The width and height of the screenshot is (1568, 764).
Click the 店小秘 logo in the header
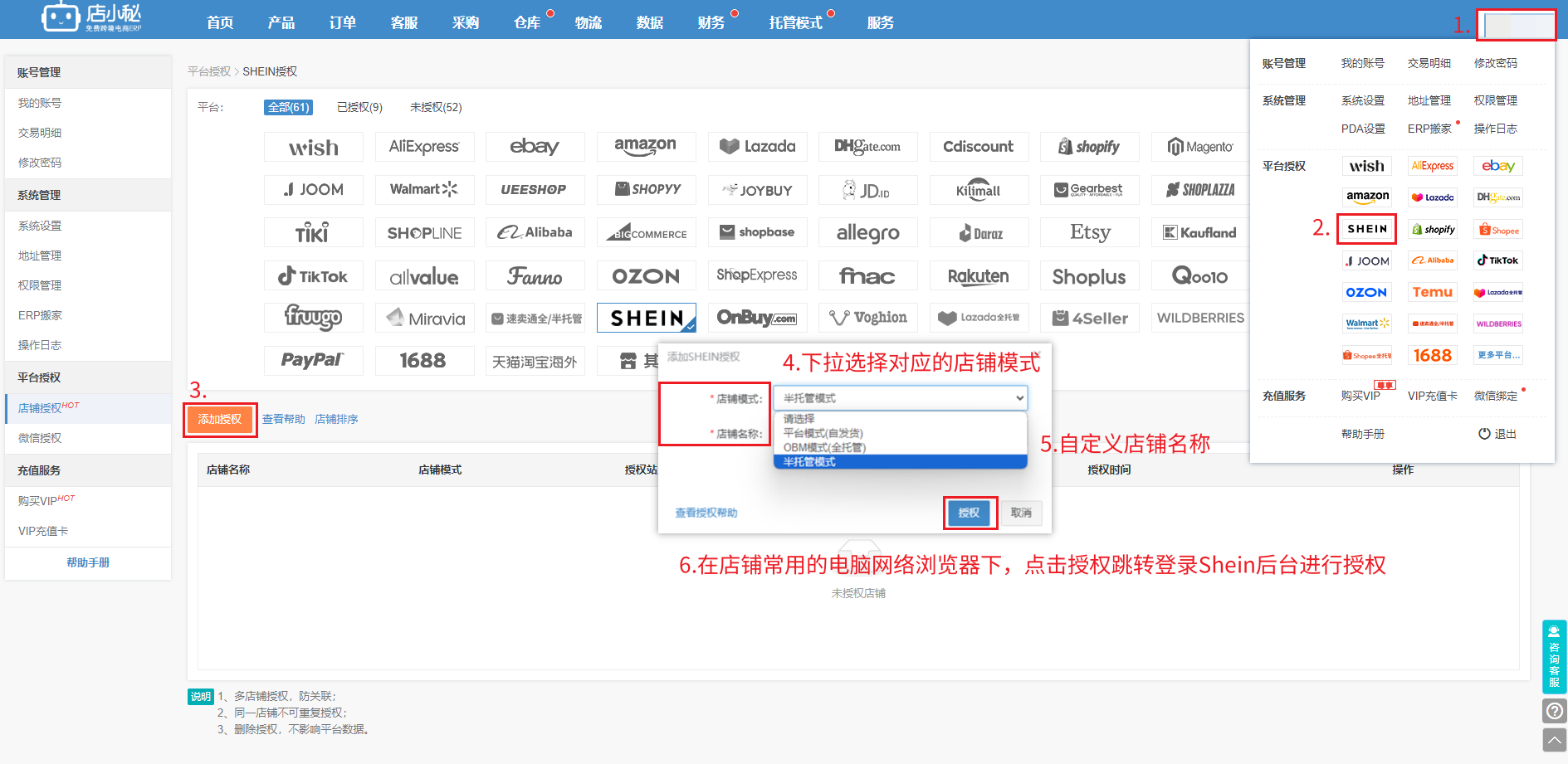[x=91, y=17]
